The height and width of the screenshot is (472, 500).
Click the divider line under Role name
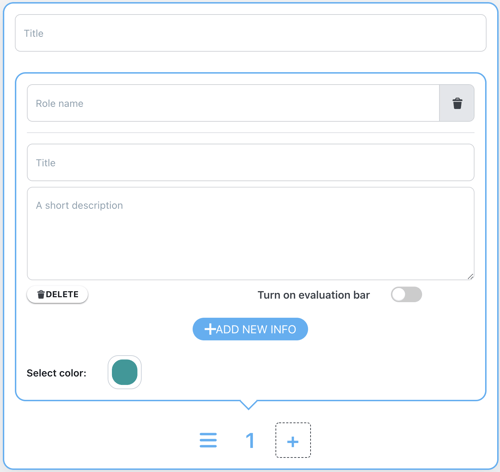pyautogui.click(x=251, y=133)
